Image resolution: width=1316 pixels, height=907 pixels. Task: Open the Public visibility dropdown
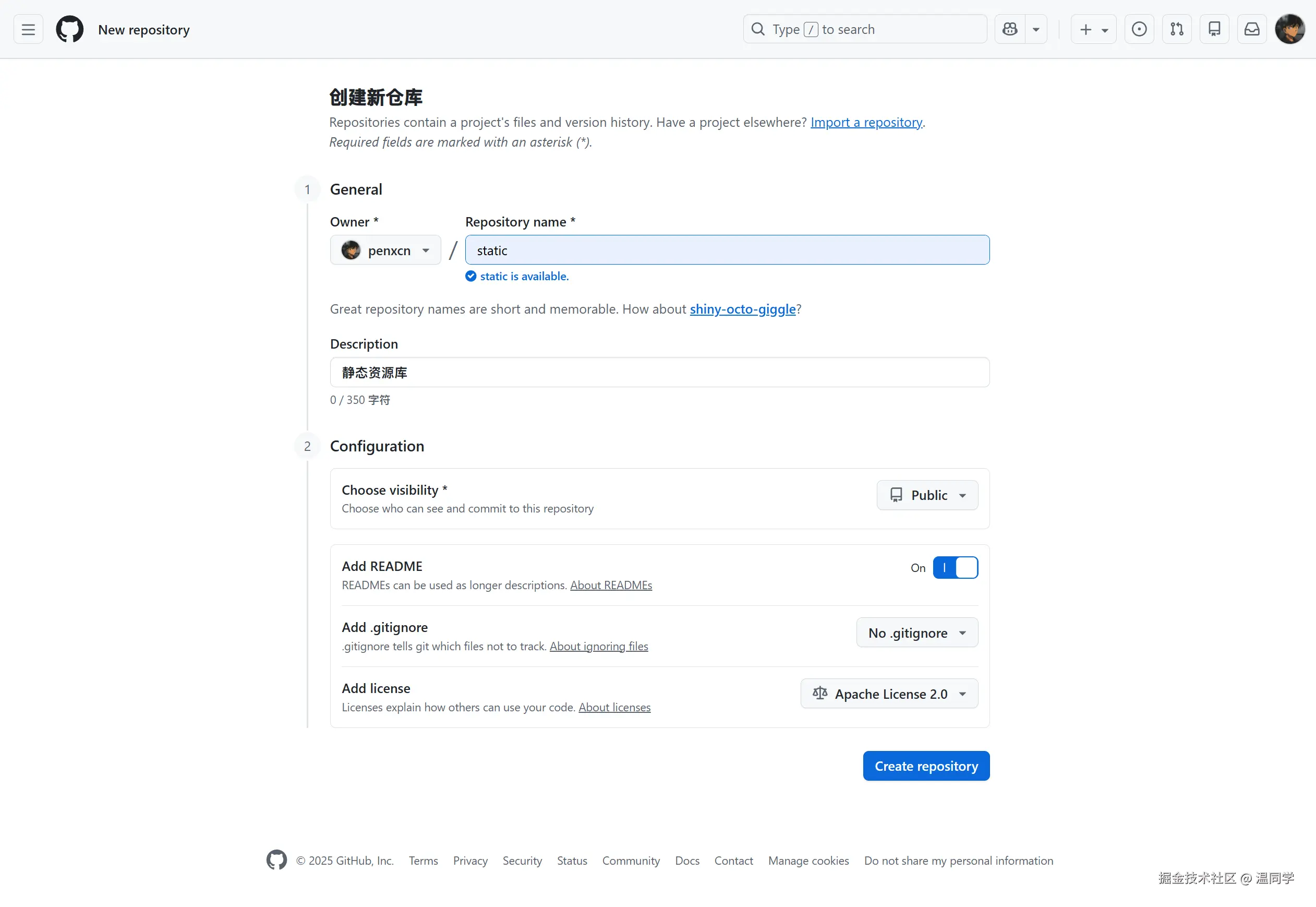tap(927, 495)
